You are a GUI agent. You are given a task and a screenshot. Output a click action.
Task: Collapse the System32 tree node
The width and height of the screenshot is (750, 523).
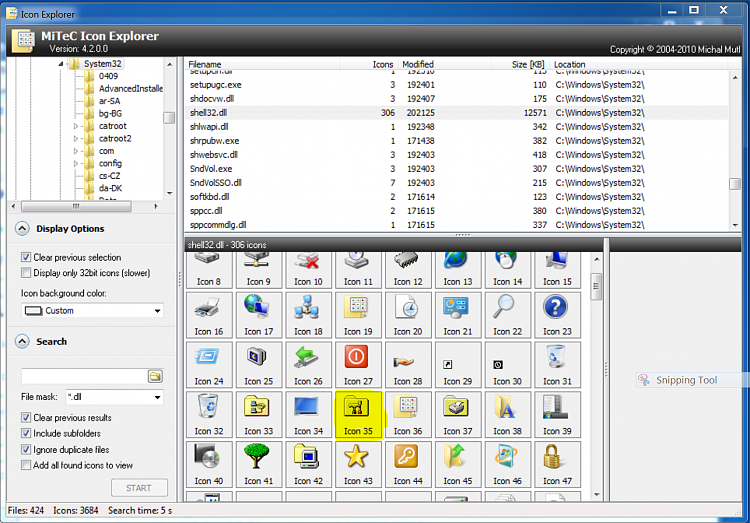[x=61, y=64]
